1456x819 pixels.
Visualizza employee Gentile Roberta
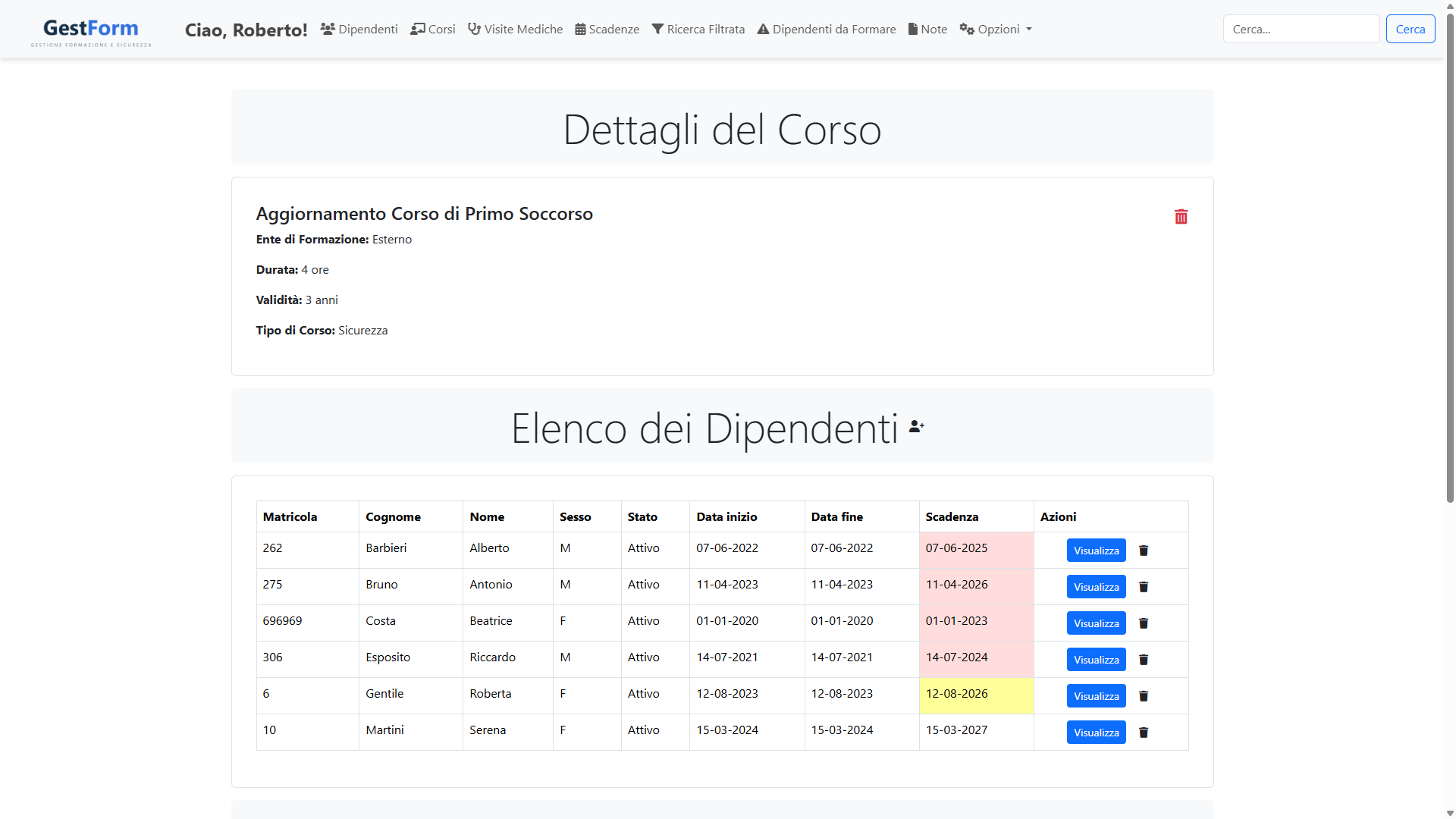click(x=1096, y=696)
